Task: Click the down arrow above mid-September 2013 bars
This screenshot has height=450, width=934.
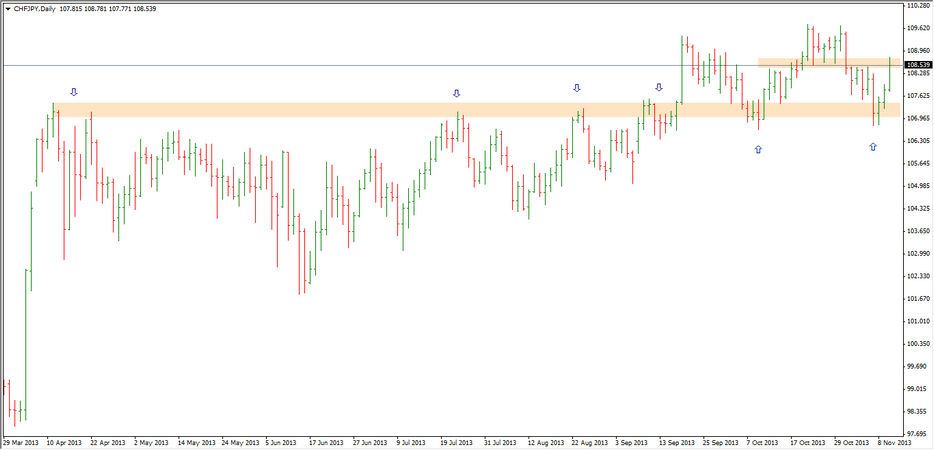Action: point(658,88)
